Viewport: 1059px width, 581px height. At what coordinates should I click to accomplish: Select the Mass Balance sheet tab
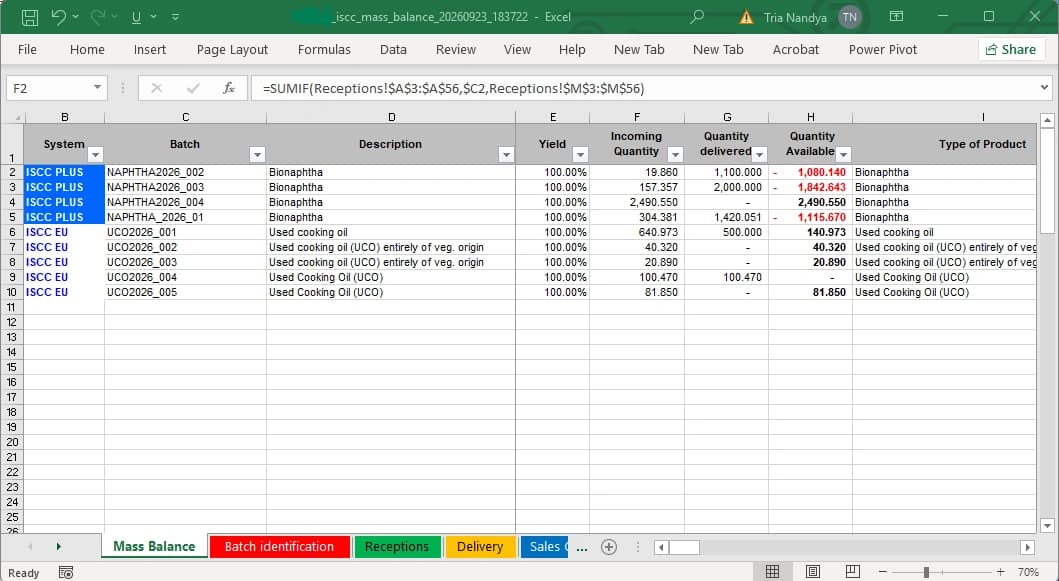(154, 547)
